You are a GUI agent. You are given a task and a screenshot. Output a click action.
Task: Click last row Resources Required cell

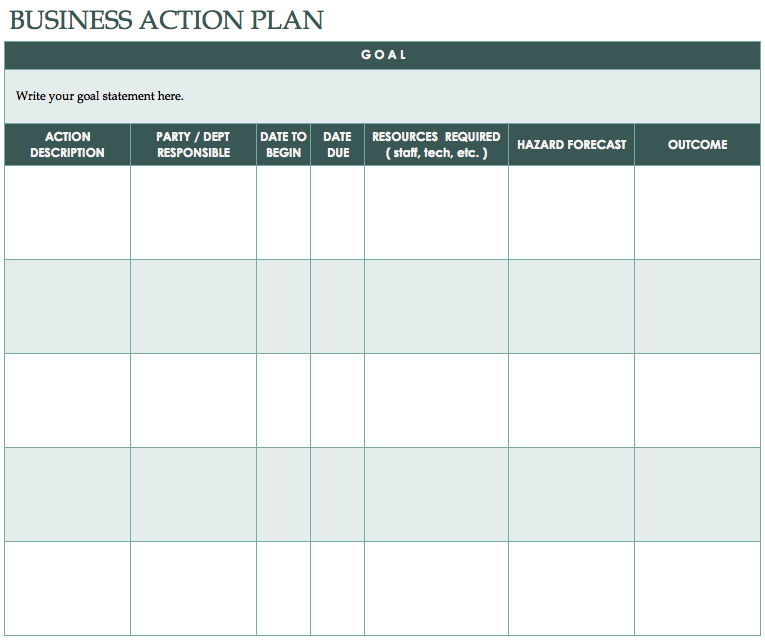(436, 588)
